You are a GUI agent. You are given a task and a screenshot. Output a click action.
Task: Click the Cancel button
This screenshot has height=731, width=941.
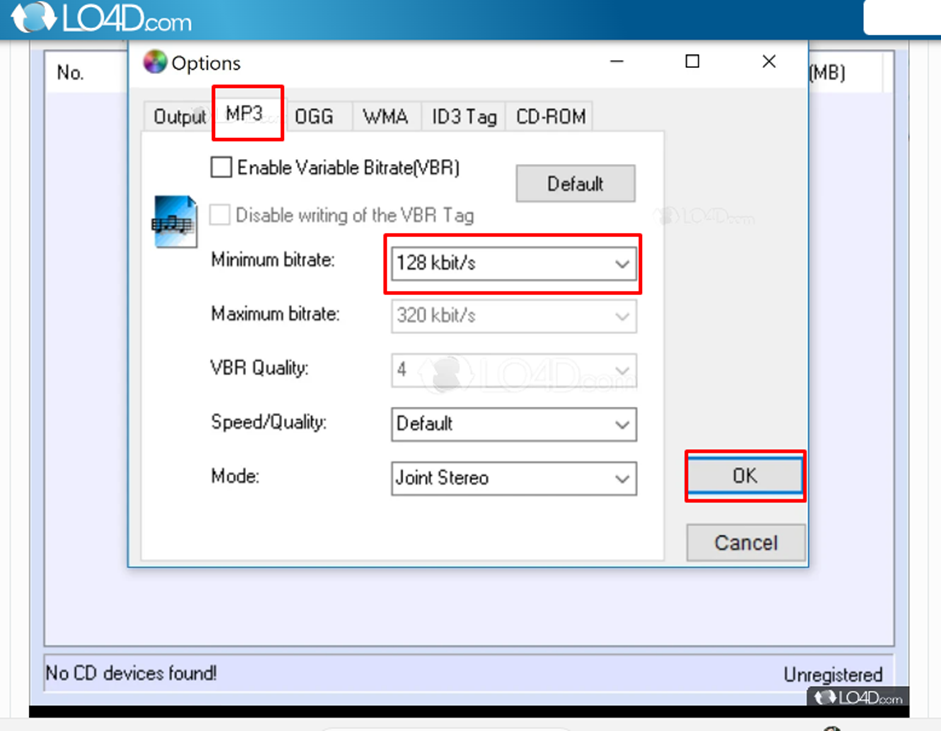[x=745, y=543]
